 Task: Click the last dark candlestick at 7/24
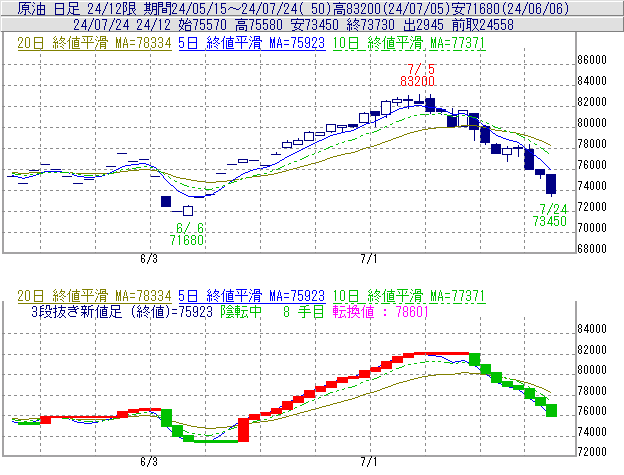click(x=551, y=184)
